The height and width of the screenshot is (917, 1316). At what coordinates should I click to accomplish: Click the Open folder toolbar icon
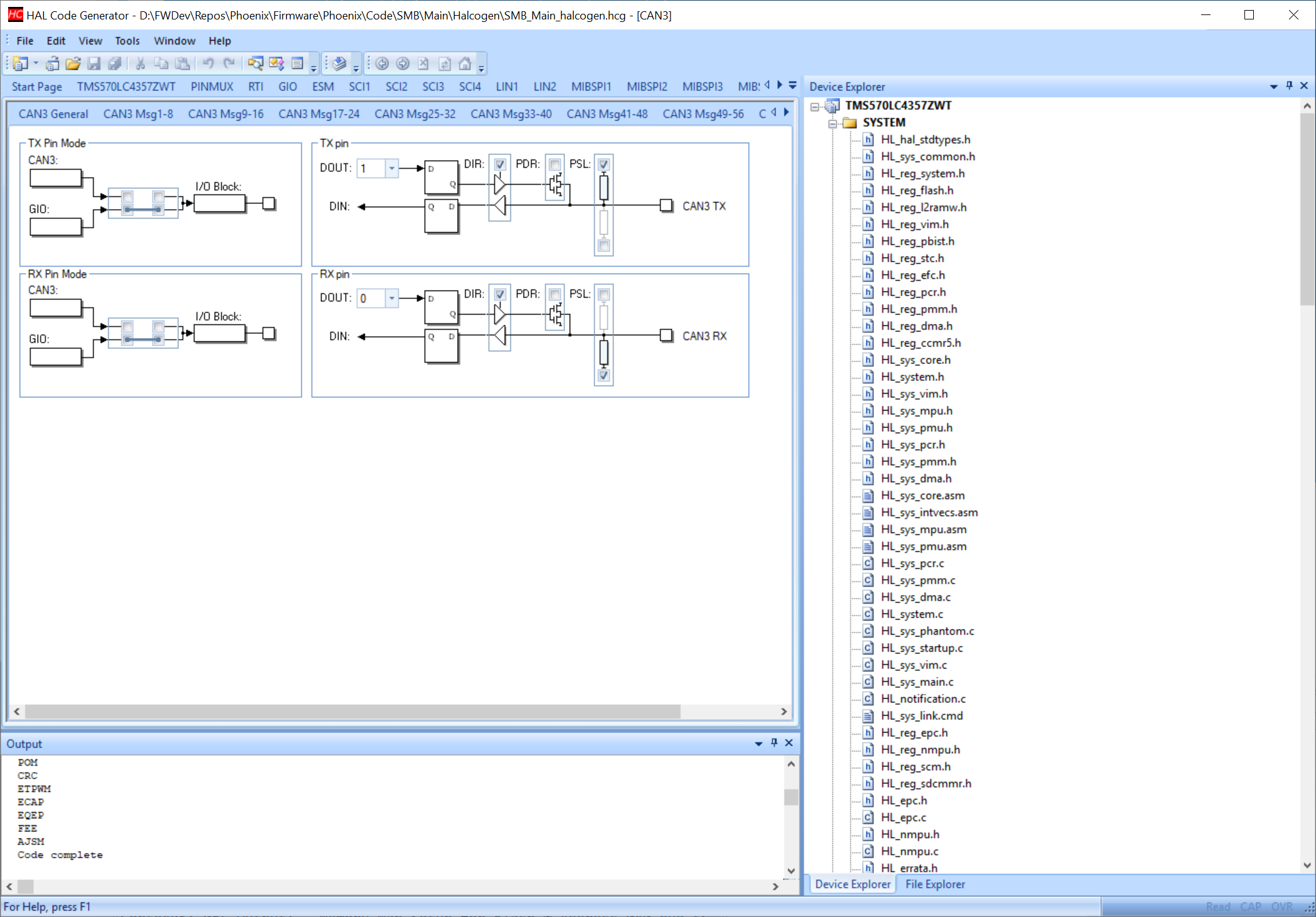click(x=73, y=63)
